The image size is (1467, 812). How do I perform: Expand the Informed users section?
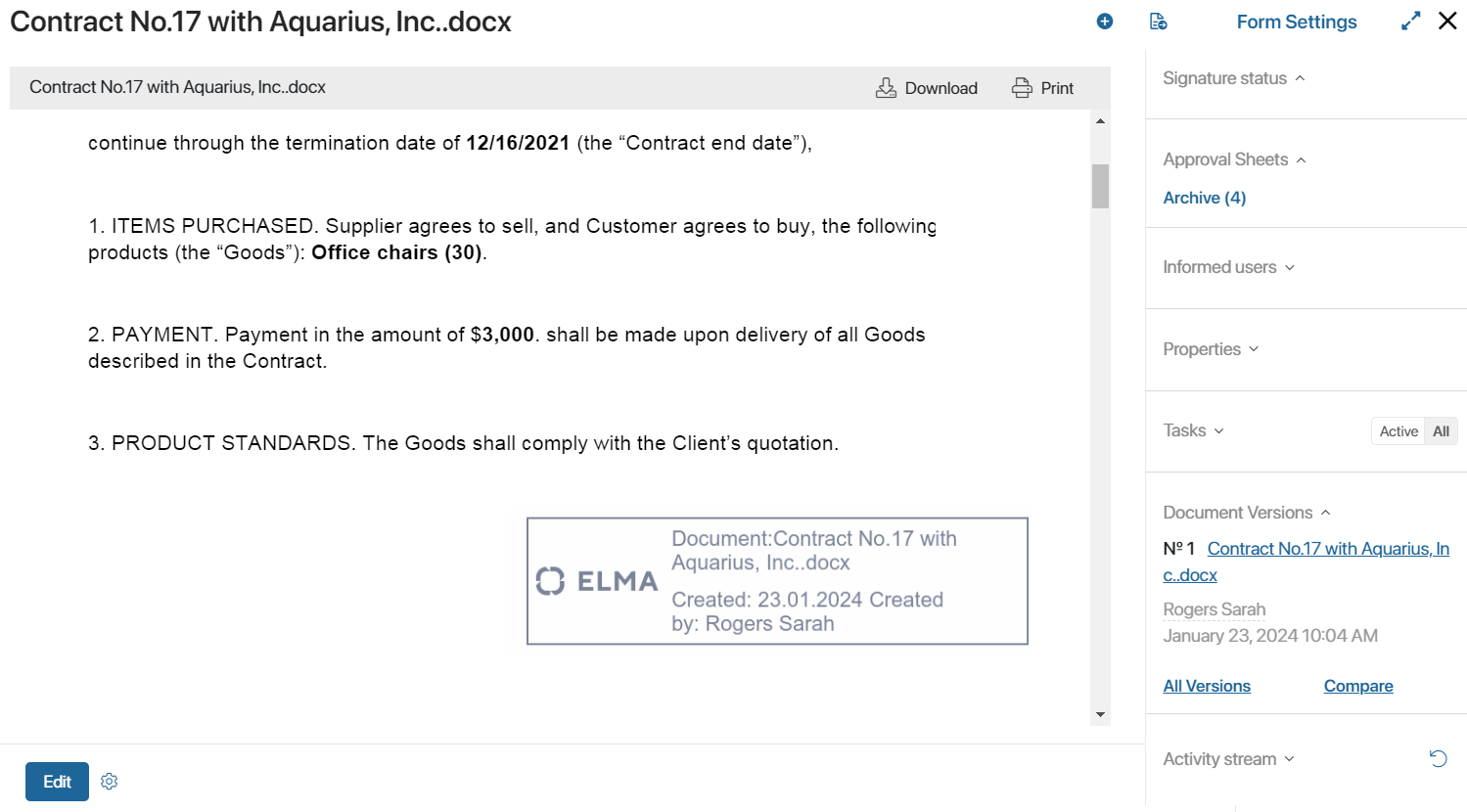[1228, 267]
